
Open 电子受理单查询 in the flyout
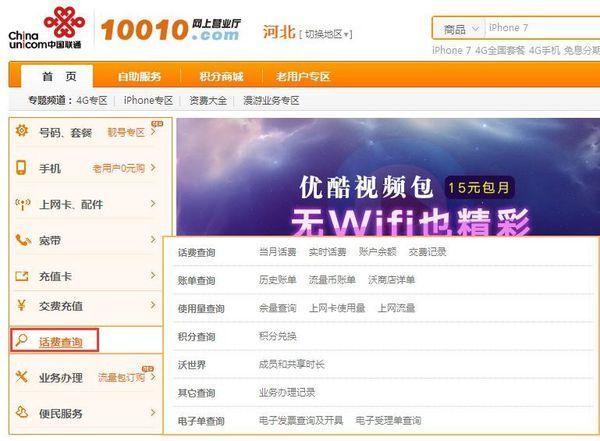[388, 421]
